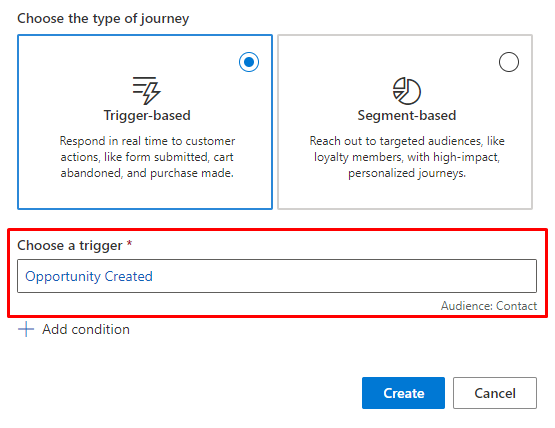
Task: Cancel the journey creation dialog
Action: coord(495,393)
